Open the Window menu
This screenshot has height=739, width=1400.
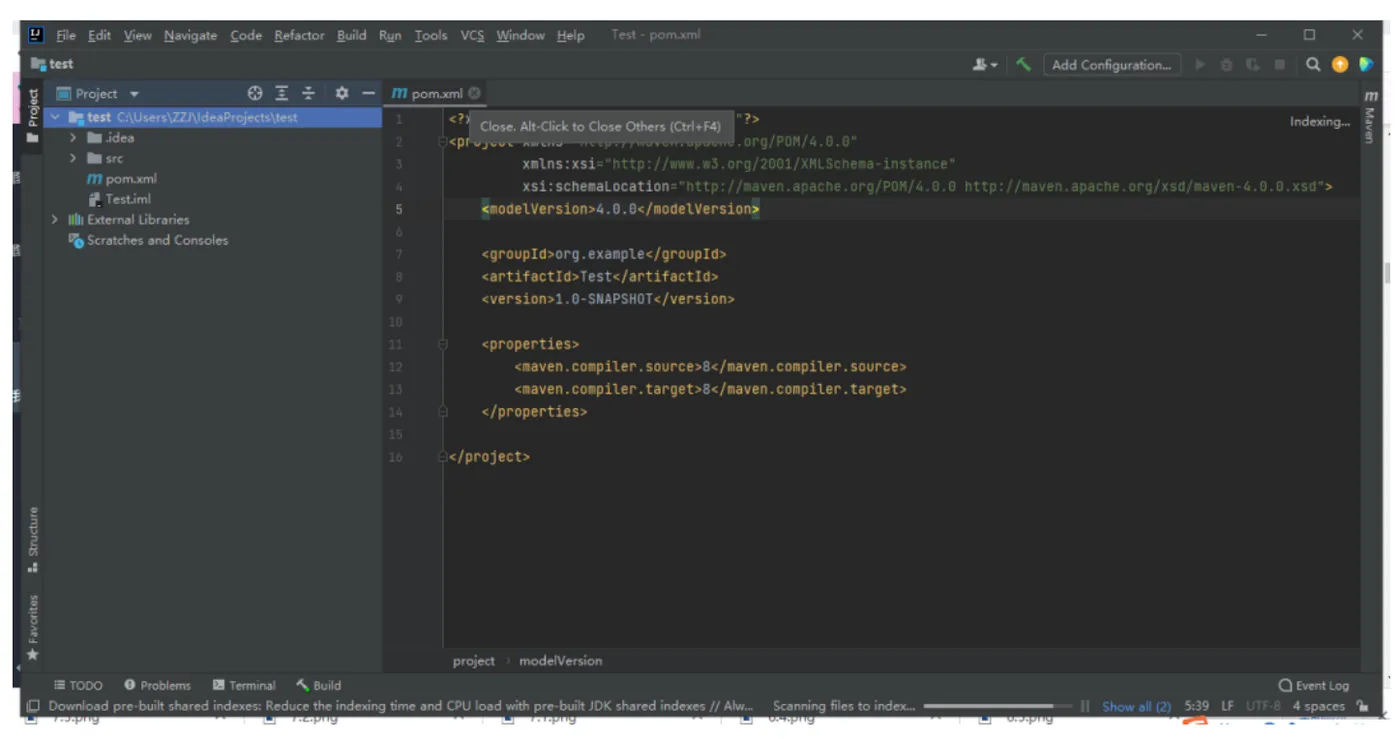click(520, 35)
